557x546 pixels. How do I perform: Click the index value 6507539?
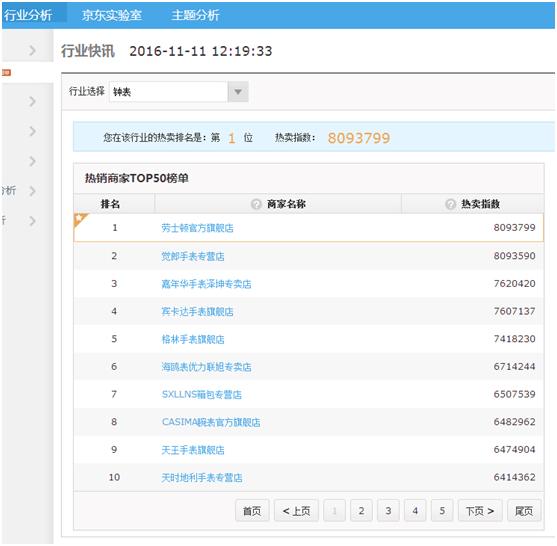(x=514, y=394)
